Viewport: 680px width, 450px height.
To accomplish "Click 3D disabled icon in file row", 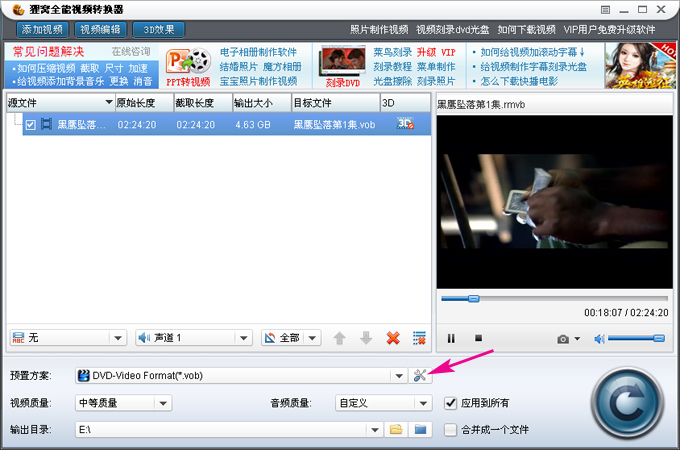I will 405,124.
